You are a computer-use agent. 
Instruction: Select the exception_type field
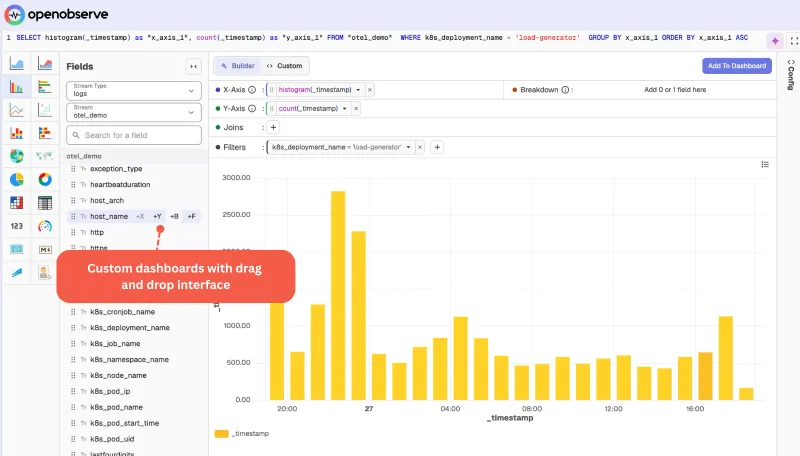116,169
